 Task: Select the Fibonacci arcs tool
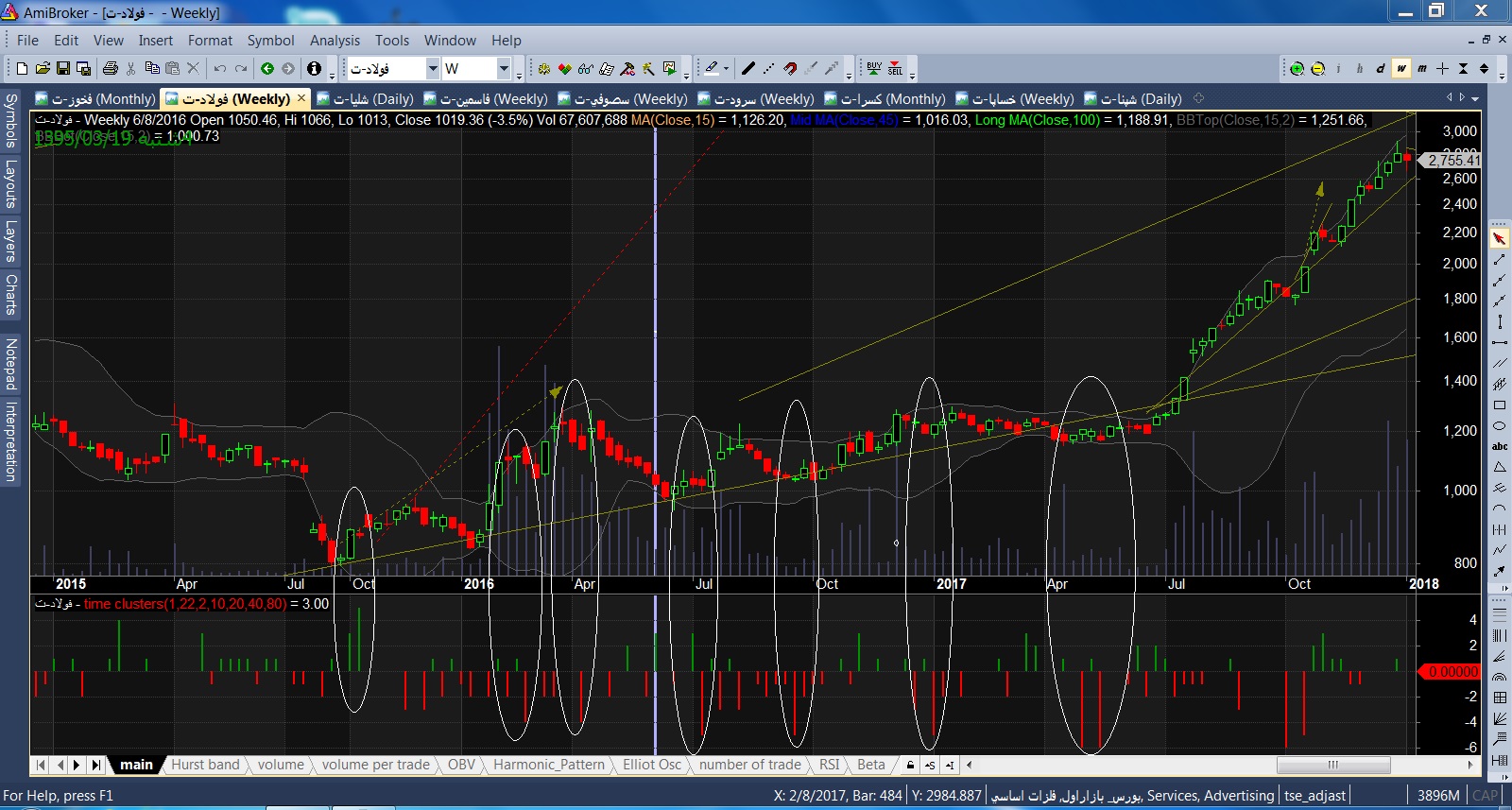pyautogui.click(x=1500, y=677)
